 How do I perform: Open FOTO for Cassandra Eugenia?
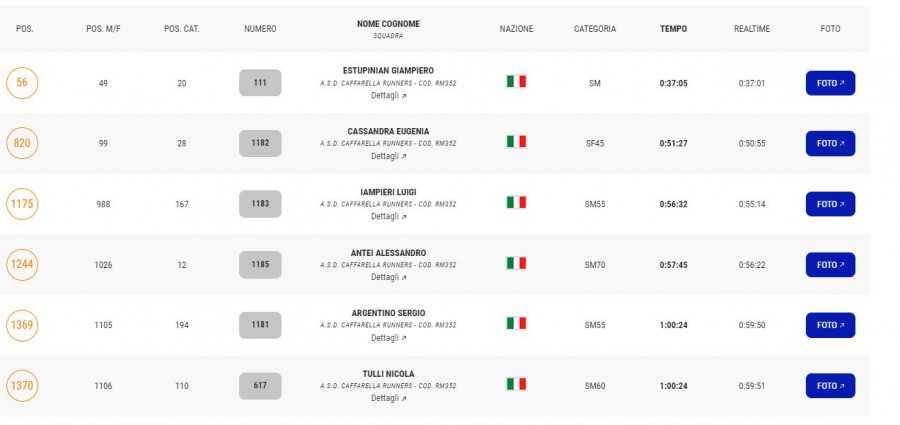coord(830,144)
